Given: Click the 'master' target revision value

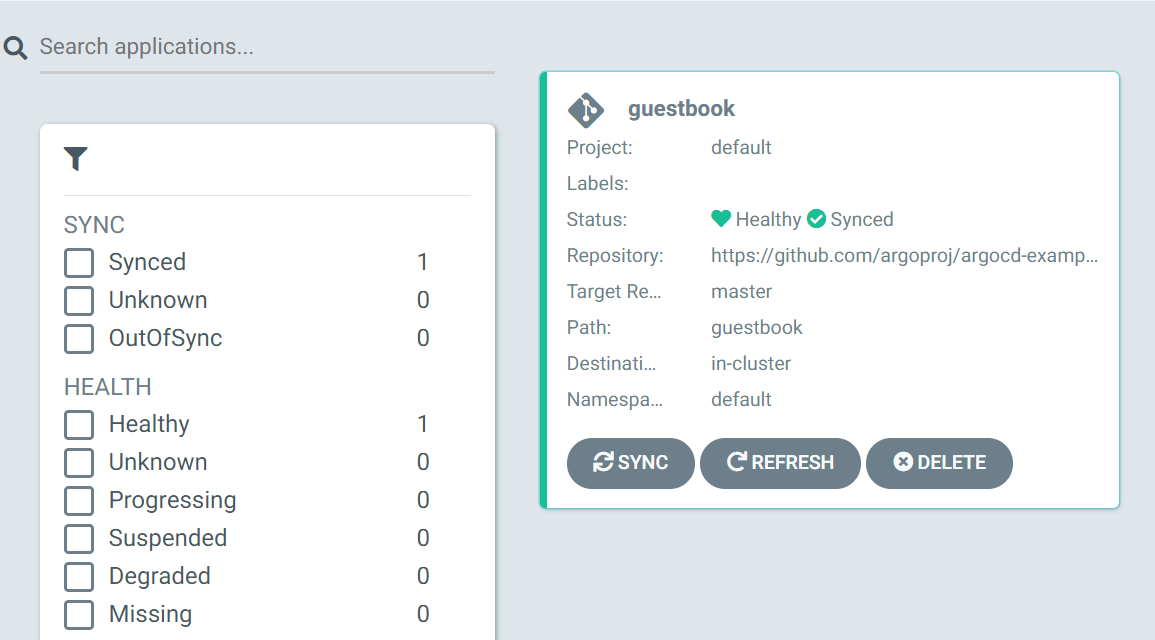Looking at the screenshot, I should pos(741,292).
